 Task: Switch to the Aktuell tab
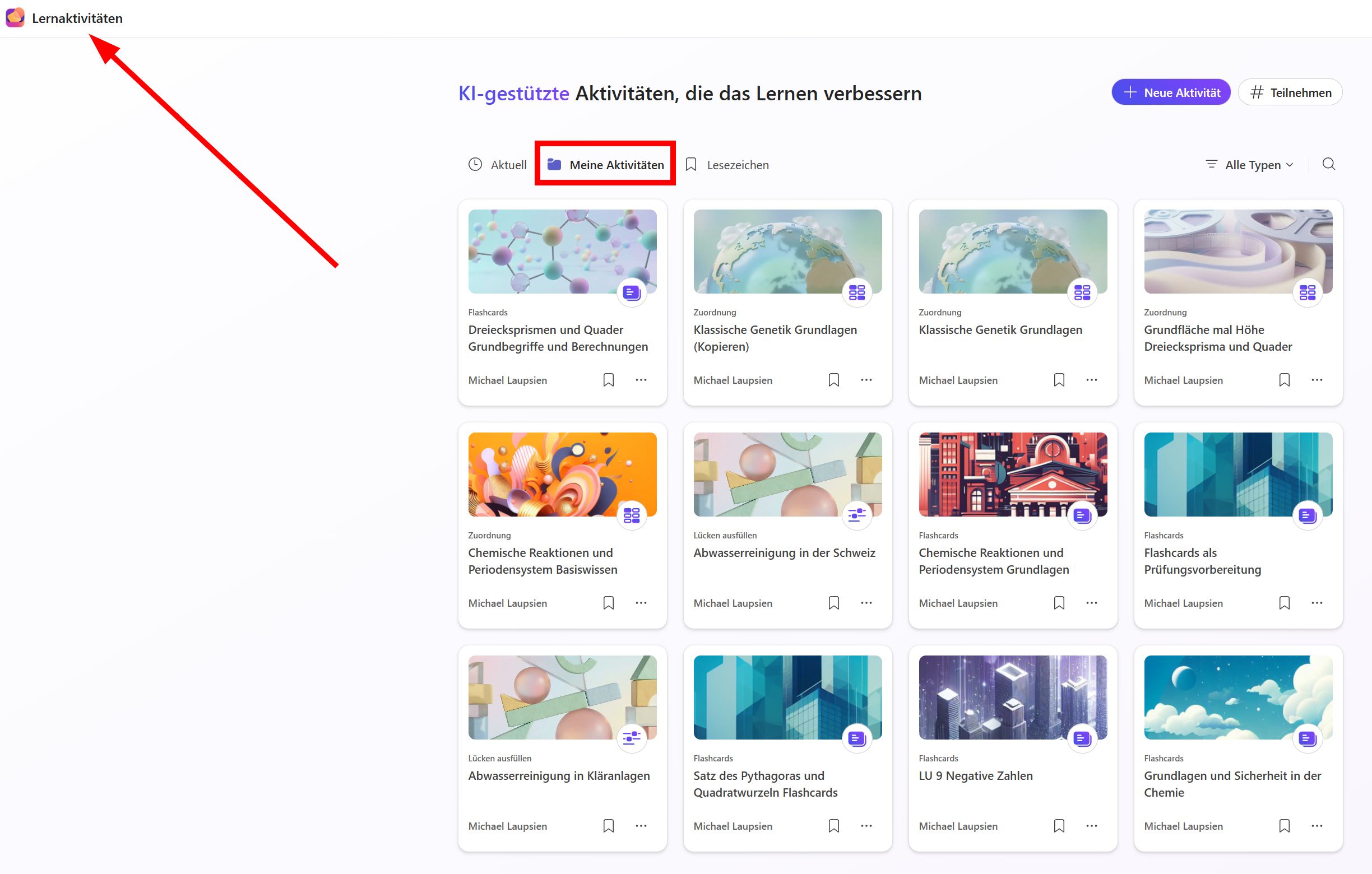point(498,165)
